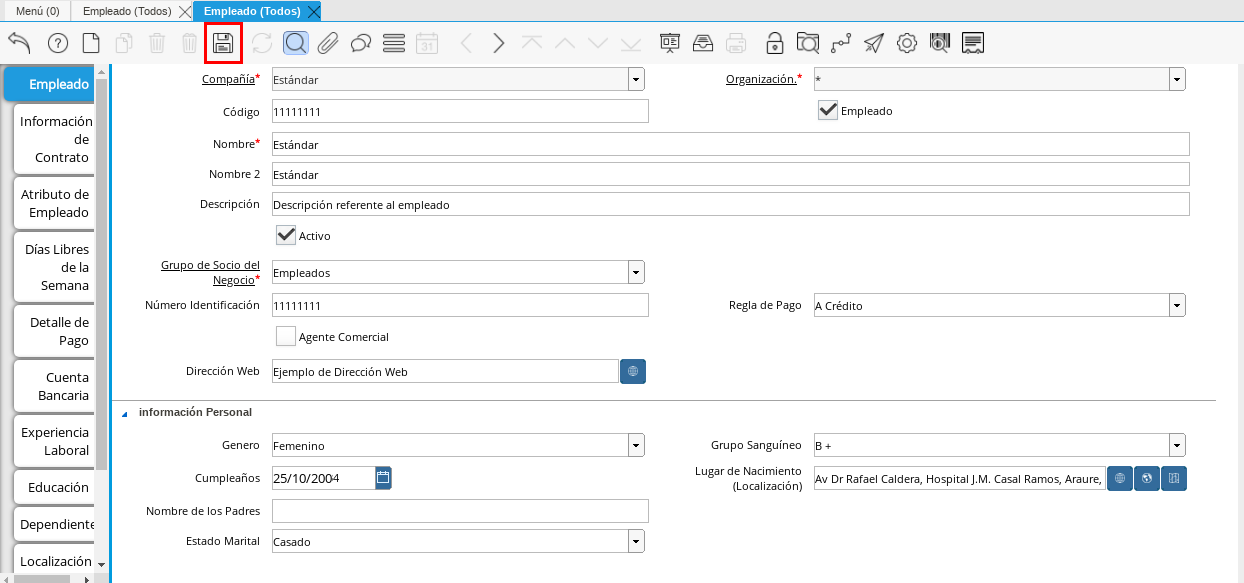Open the product info gear icon
The image size is (1244, 583).
pyautogui.click(x=907, y=43)
